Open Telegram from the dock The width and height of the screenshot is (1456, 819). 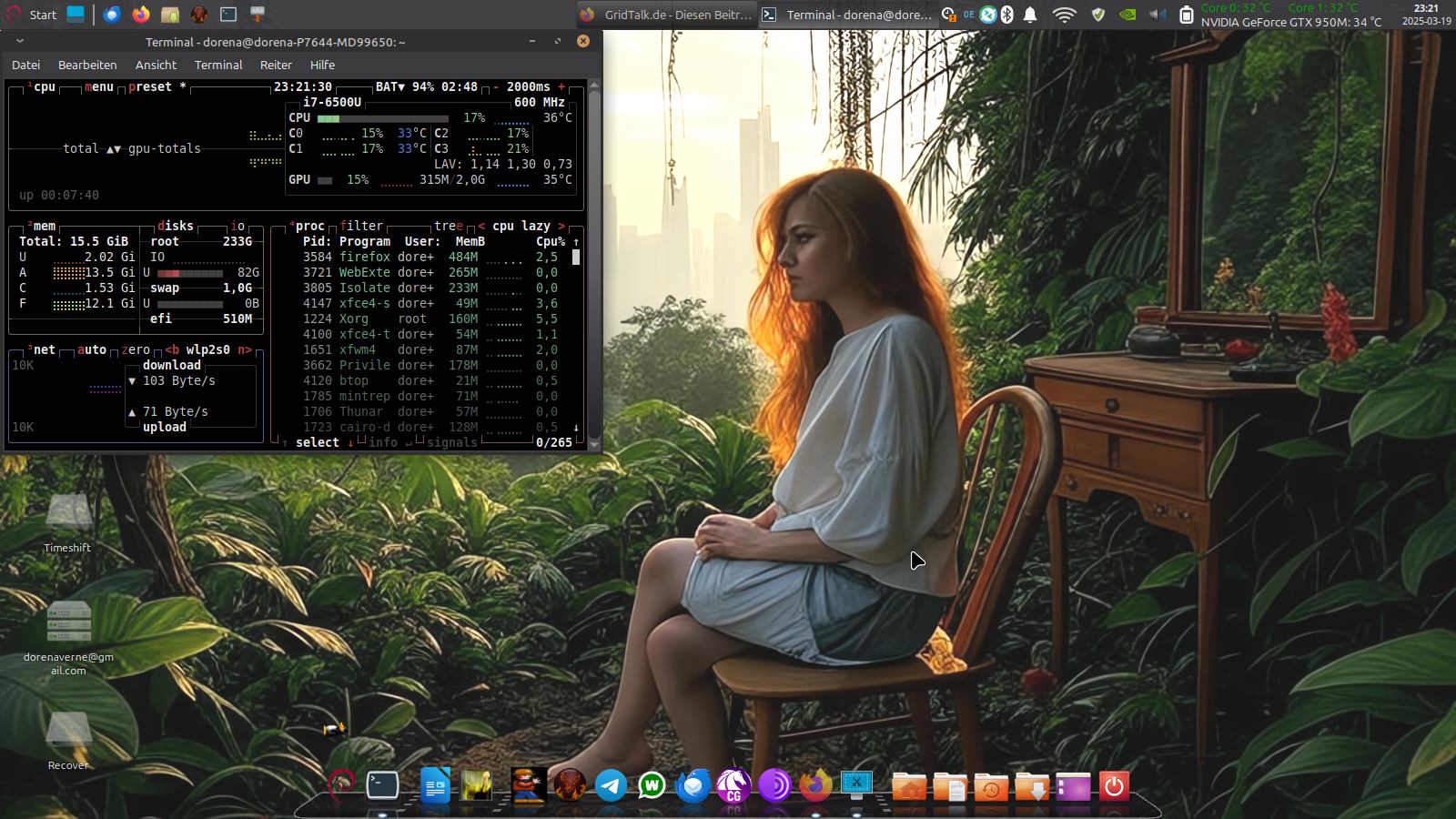click(x=611, y=785)
